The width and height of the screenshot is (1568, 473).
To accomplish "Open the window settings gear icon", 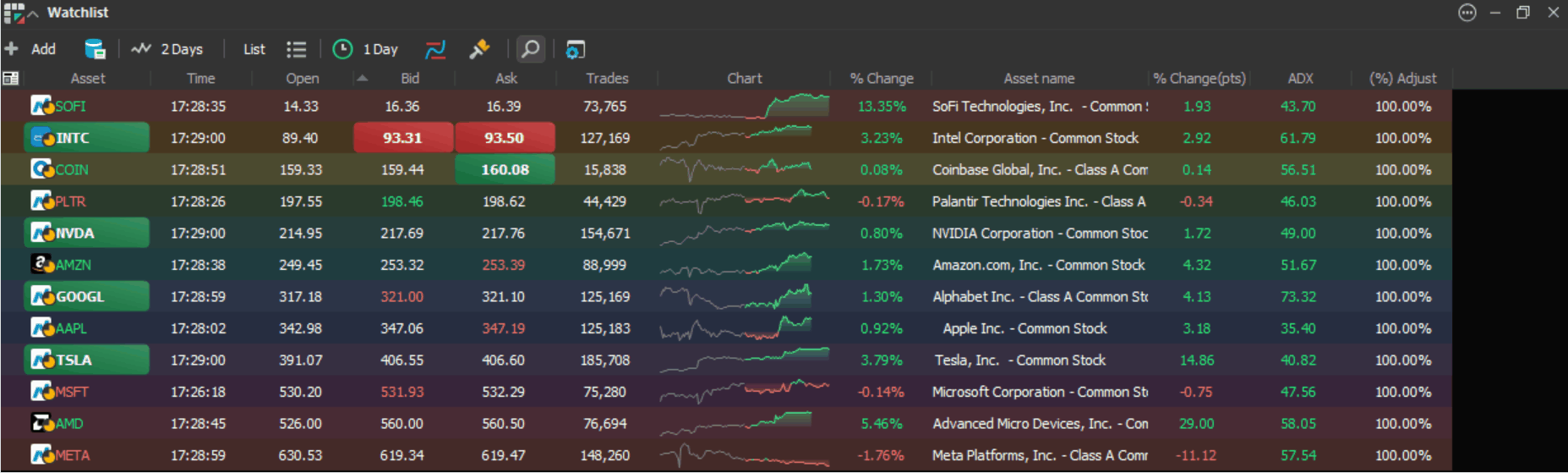I will coord(575,49).
